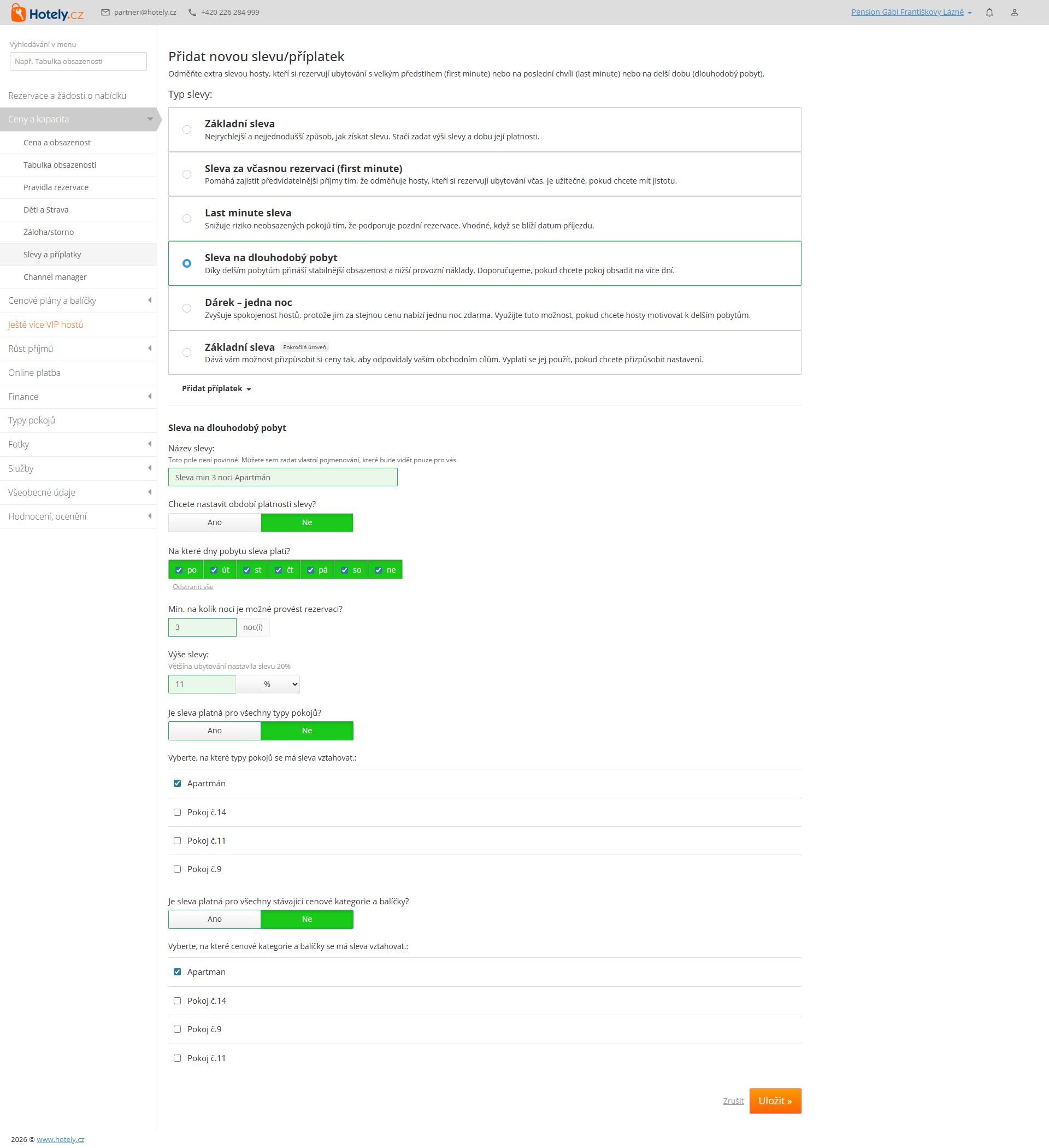The image size is (1049, 1148).
Task: Open the percent unit dropdown
Action: (x=268, y=684)
